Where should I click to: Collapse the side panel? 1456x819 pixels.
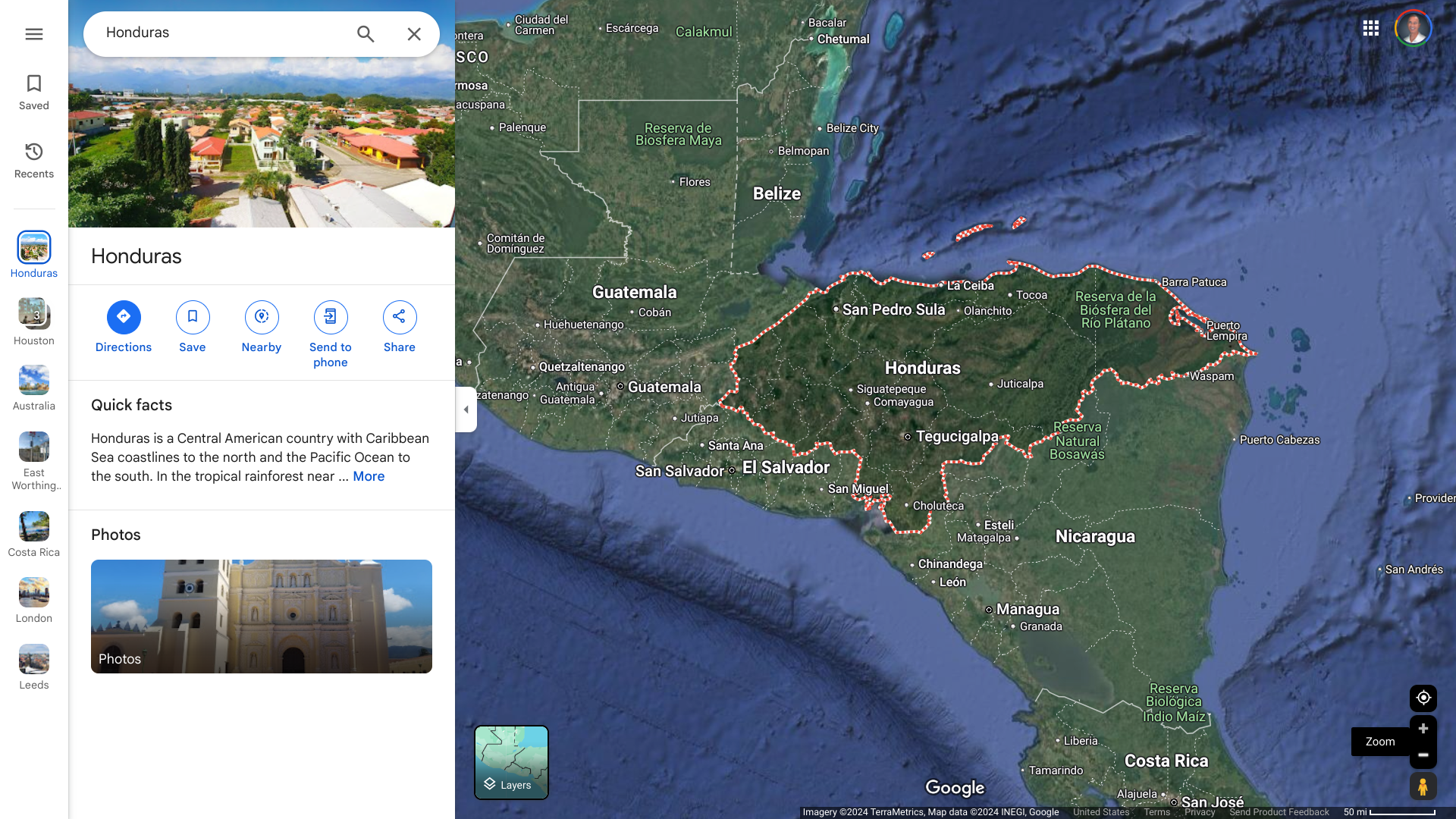pyautogui.click(x=466, y=409)
